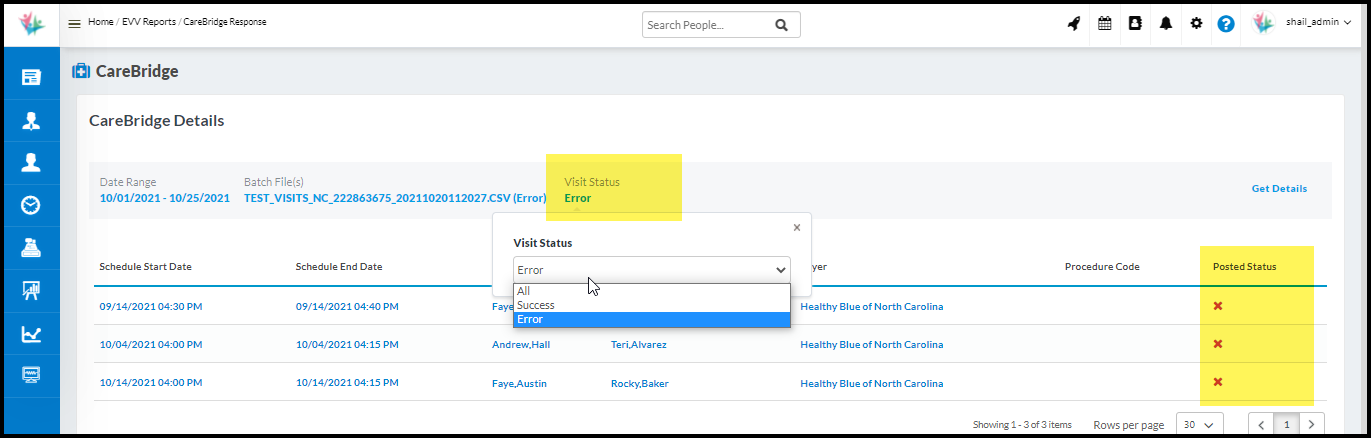
Task: Open Rocky,Baker entry
Action: pyautogui.click(x=640, y=383)
